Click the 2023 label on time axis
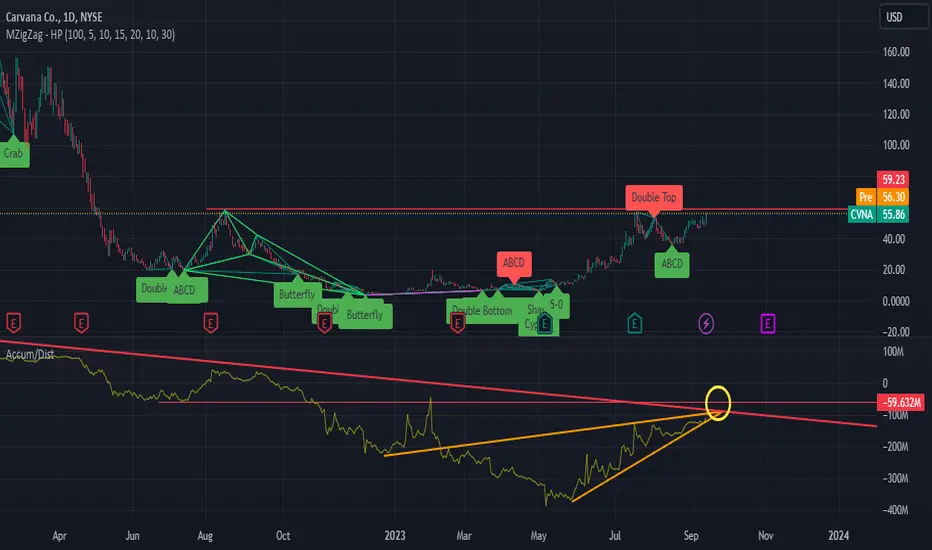932x550 pixels. [395, 536]
